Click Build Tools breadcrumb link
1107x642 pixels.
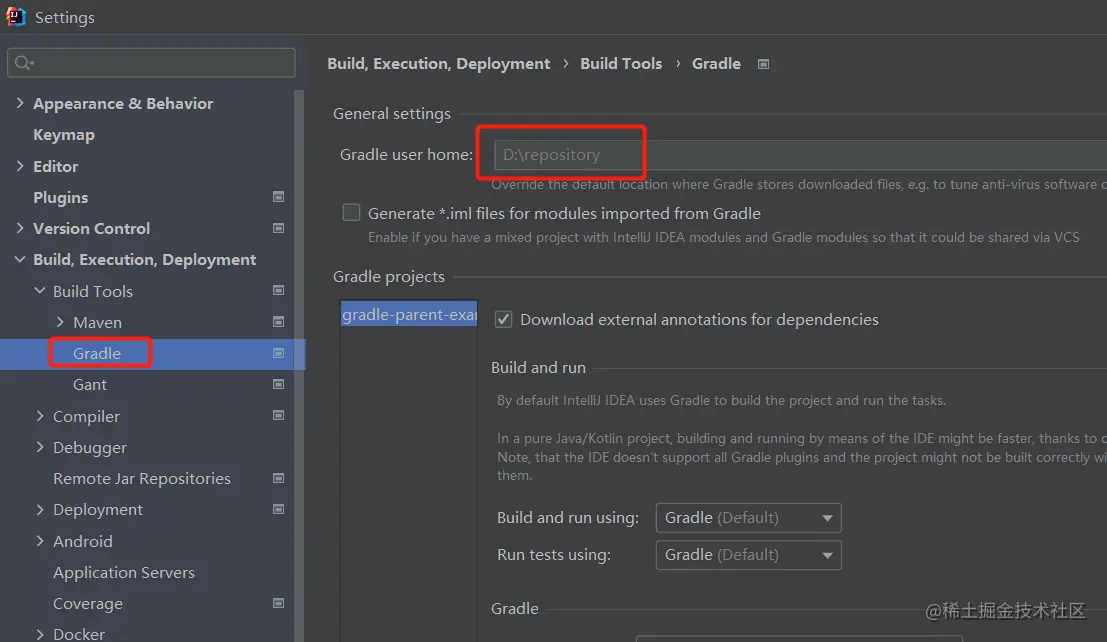(621, 64)
